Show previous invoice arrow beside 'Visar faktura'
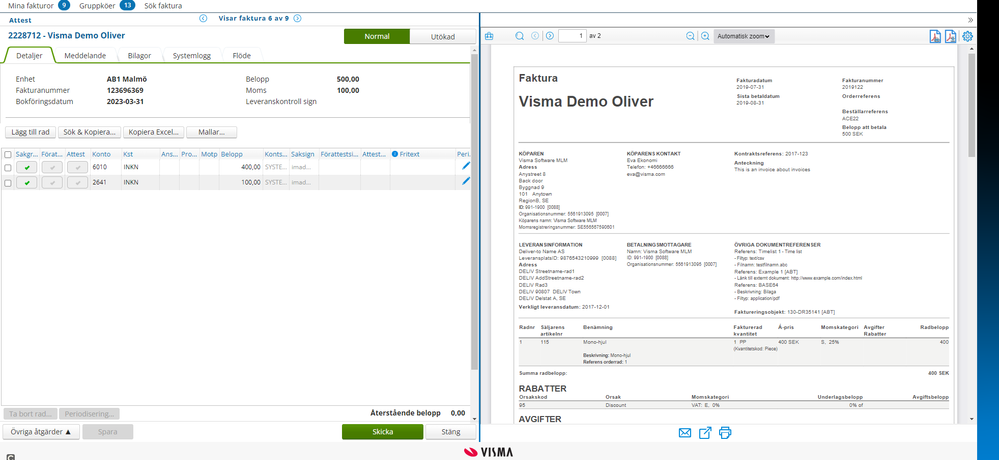Image resolution: width=999 pixels, height=460 pixels. point(203,18)
